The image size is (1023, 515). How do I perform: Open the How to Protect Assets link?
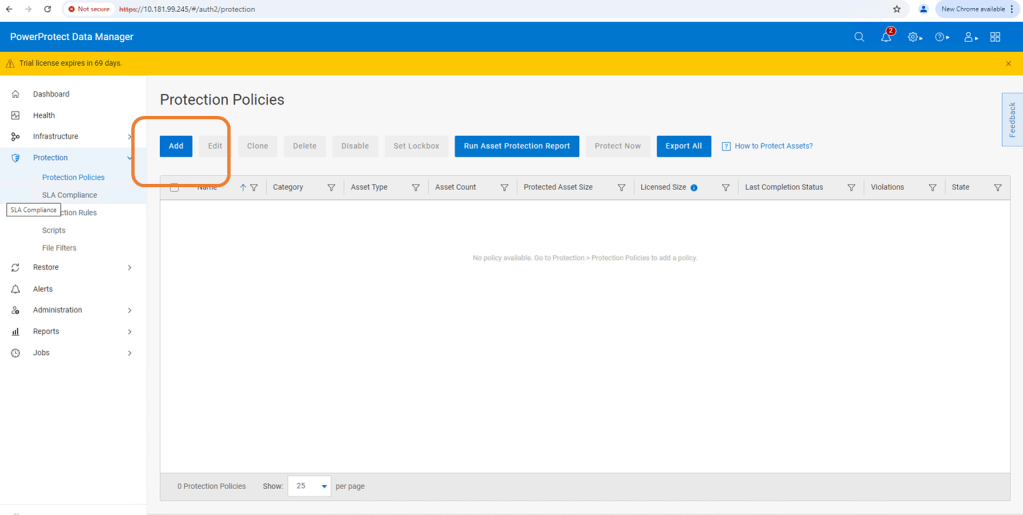(773, 146)
